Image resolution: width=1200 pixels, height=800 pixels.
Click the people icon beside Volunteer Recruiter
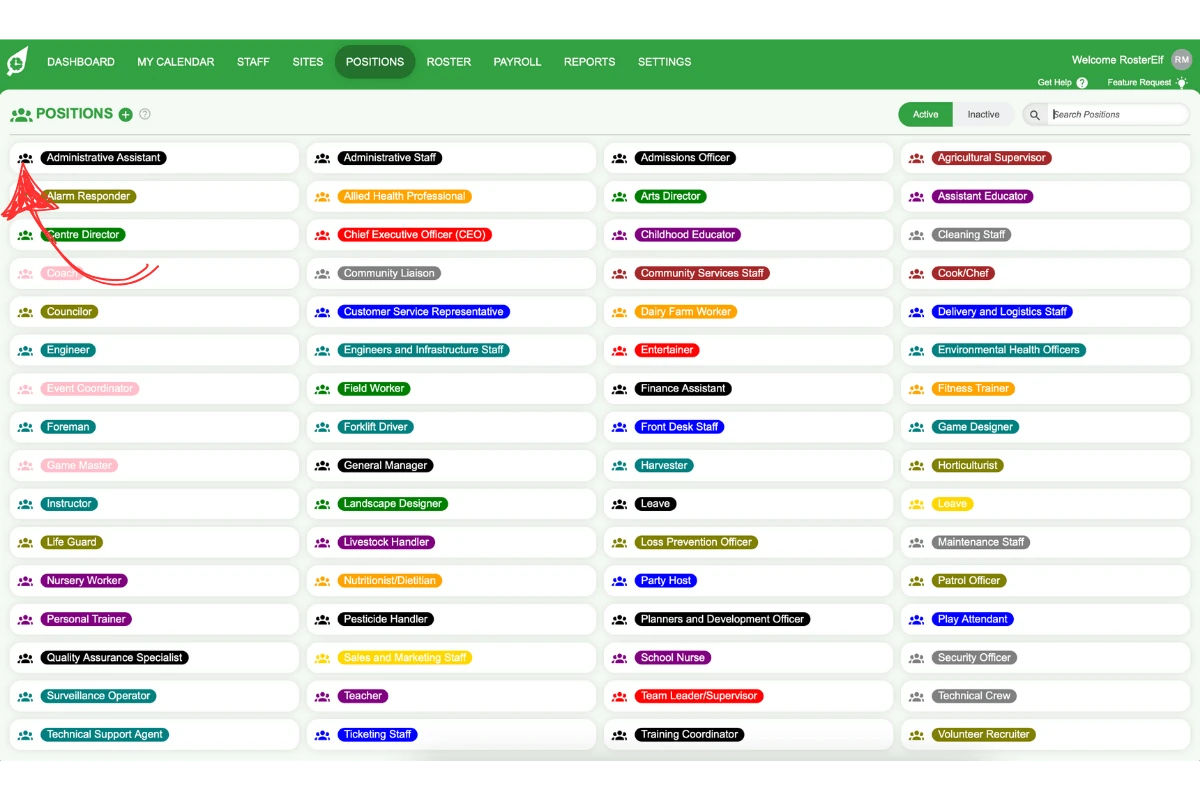[916, 735]
